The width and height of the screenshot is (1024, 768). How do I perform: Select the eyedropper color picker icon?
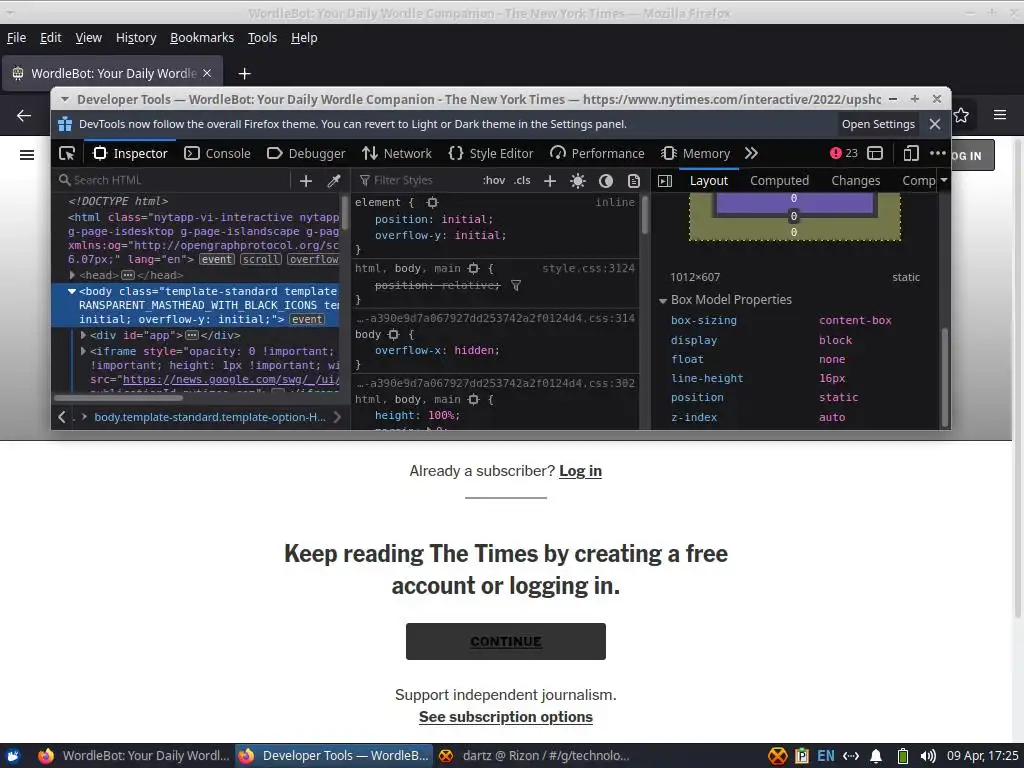334,181
